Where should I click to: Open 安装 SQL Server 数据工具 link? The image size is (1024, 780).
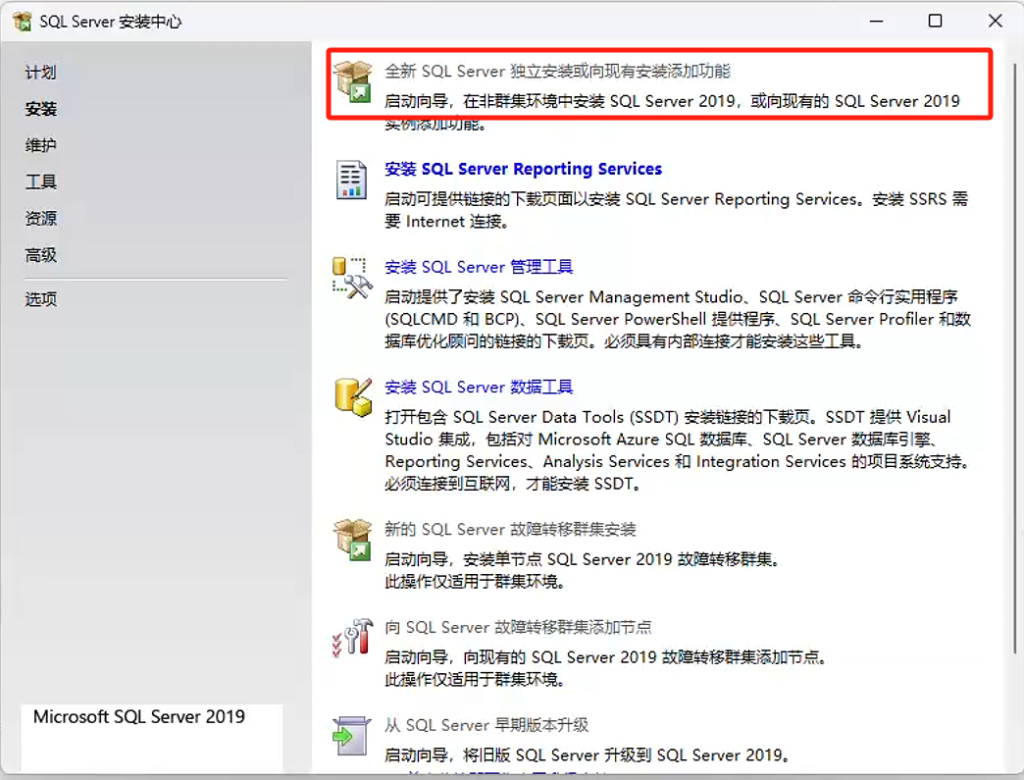coord(479,387)
